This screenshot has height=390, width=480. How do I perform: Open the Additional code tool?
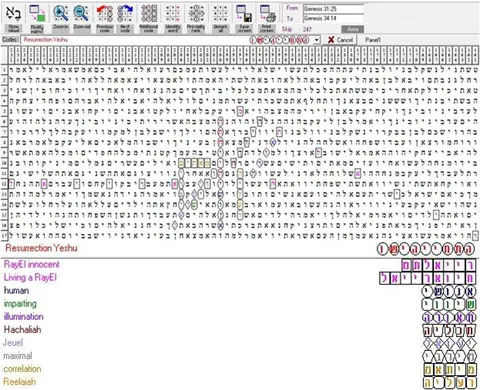click(x=149, y=13)
